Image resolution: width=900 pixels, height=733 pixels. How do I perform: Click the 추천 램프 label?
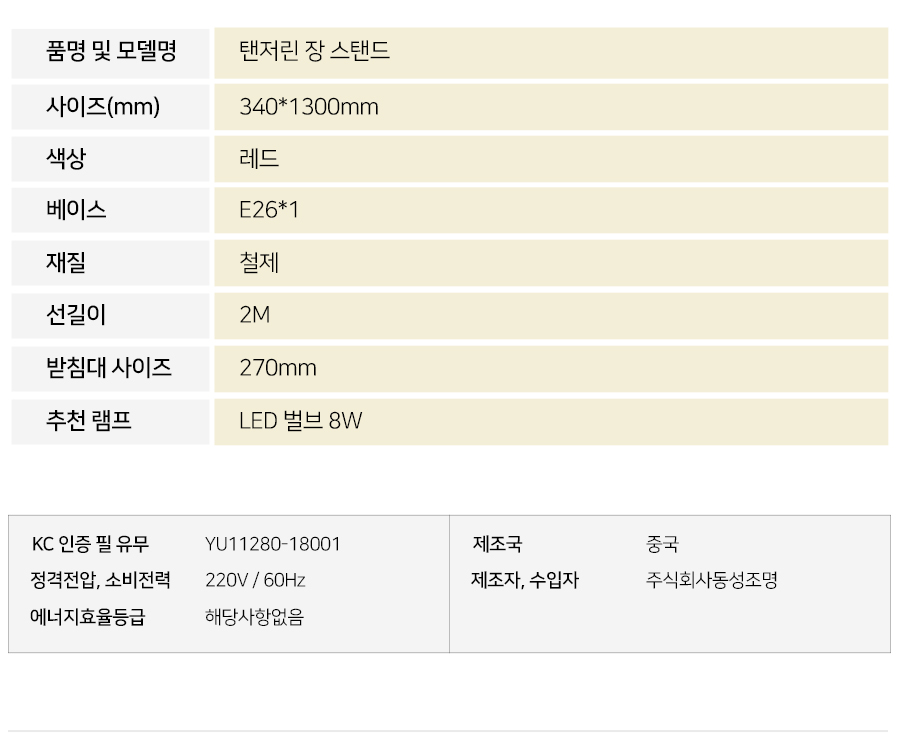click(89, 421)
